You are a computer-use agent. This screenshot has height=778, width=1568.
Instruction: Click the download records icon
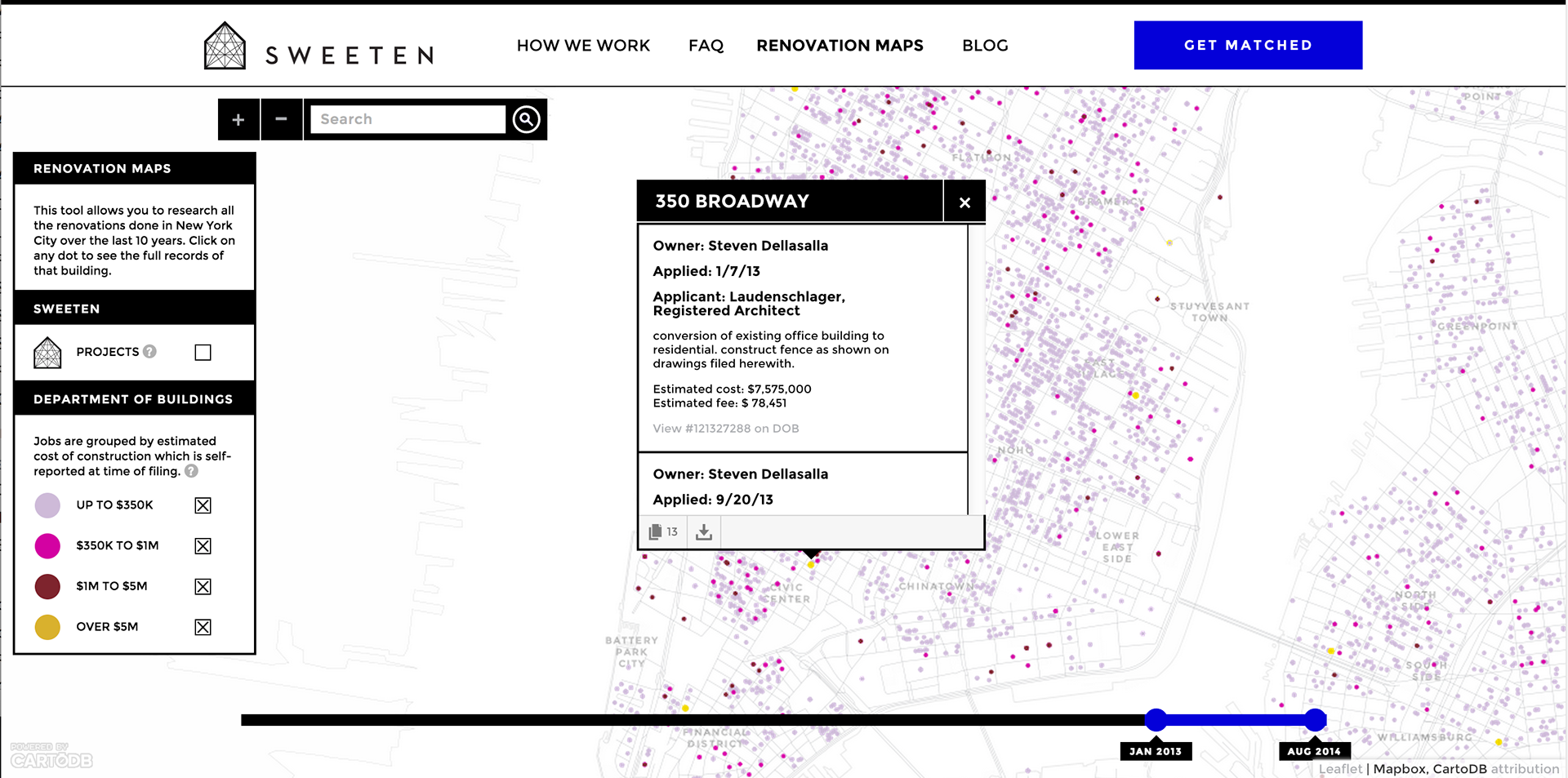pyautogui.click(x=704, y=531)
